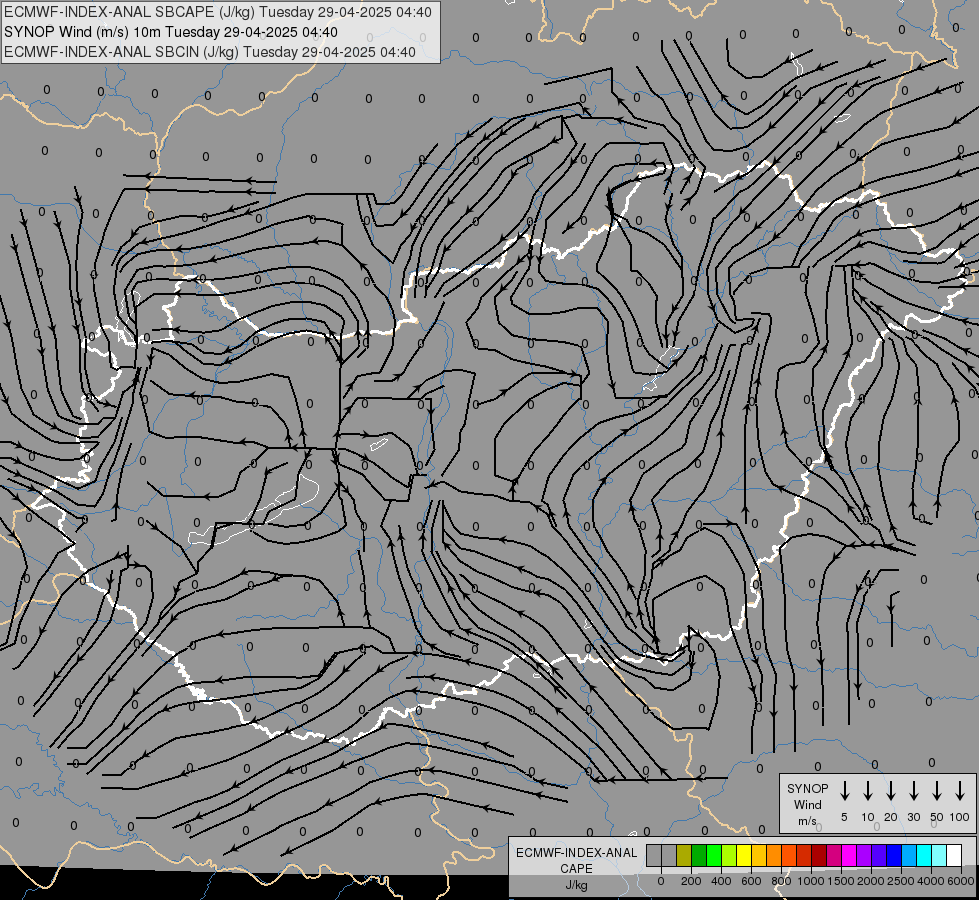Select the bright green CAPE swatch before the 400 tick
The width and height of the screenshot is (979, 900).
pos(714,856)
